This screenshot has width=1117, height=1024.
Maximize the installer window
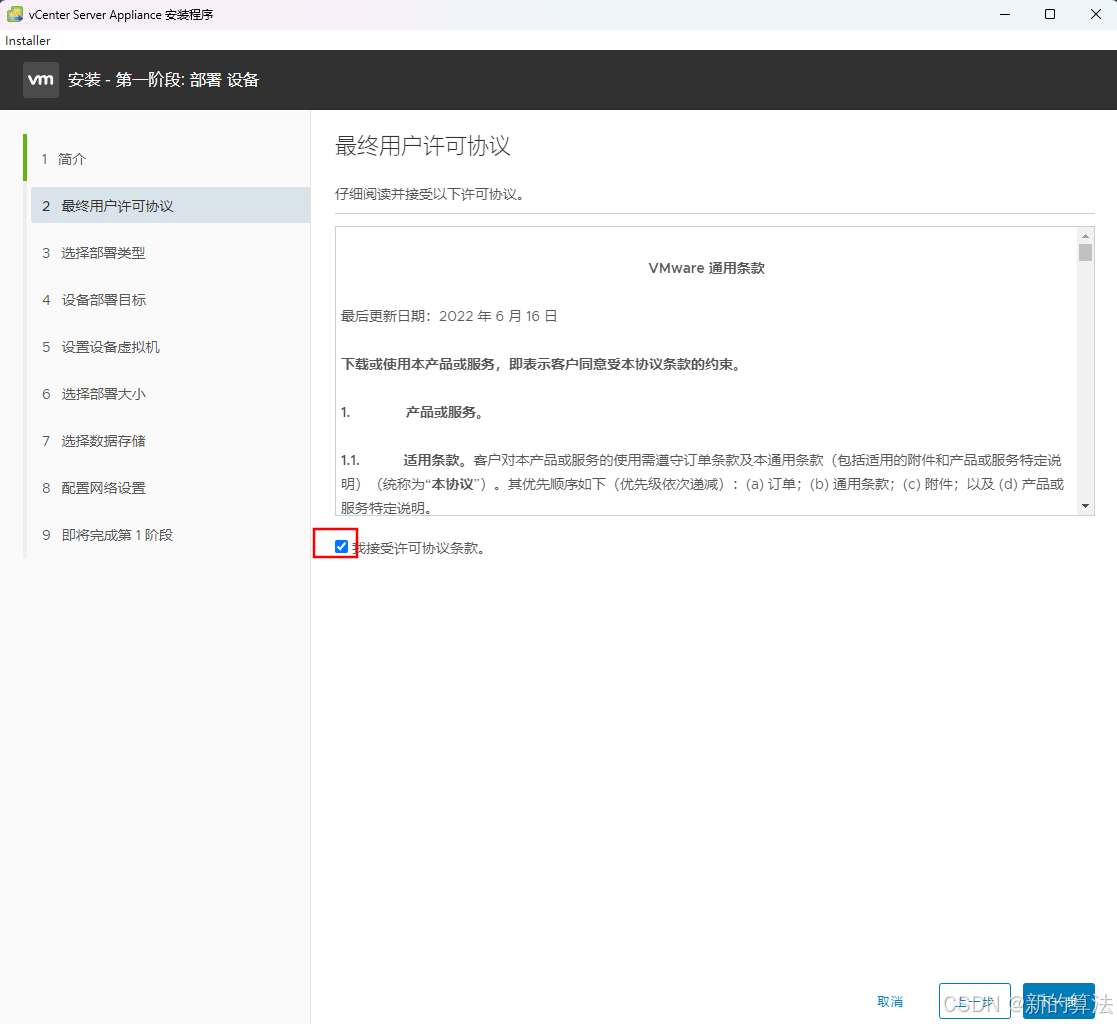[1050, 14]
